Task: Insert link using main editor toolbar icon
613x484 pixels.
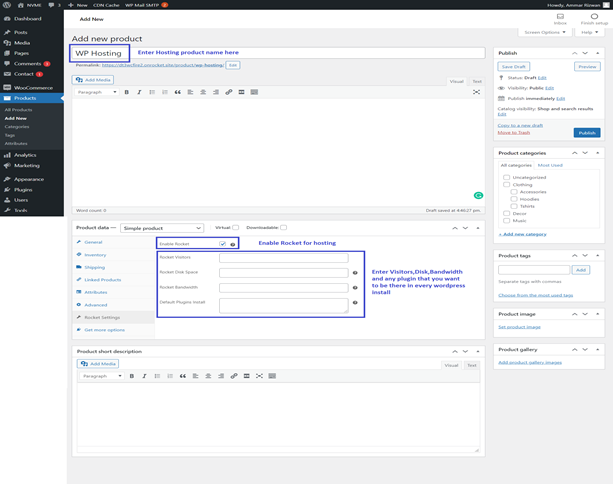Action: pos(229,92)
